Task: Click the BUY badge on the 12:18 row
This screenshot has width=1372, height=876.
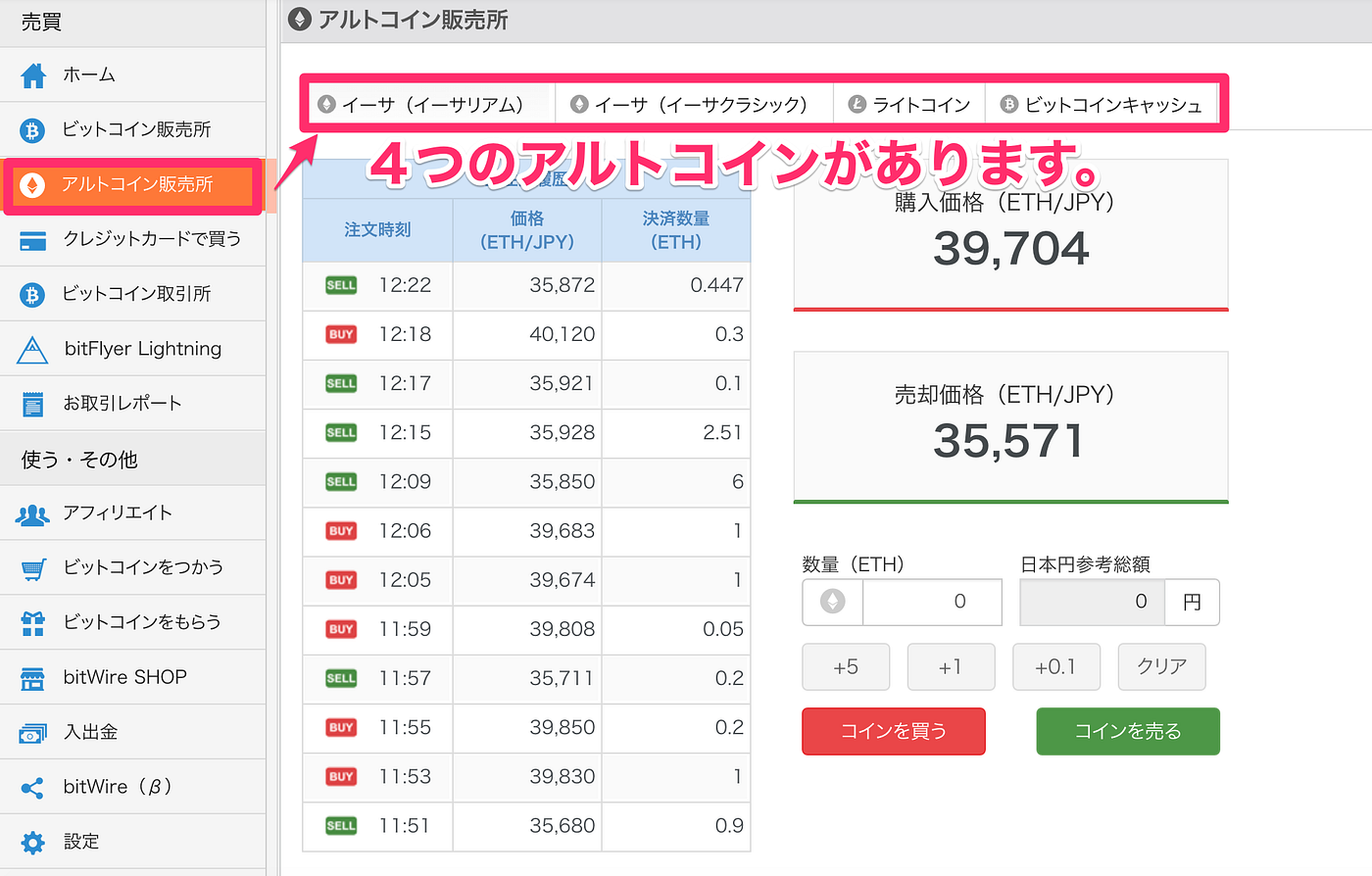Action: coord(341,334)
